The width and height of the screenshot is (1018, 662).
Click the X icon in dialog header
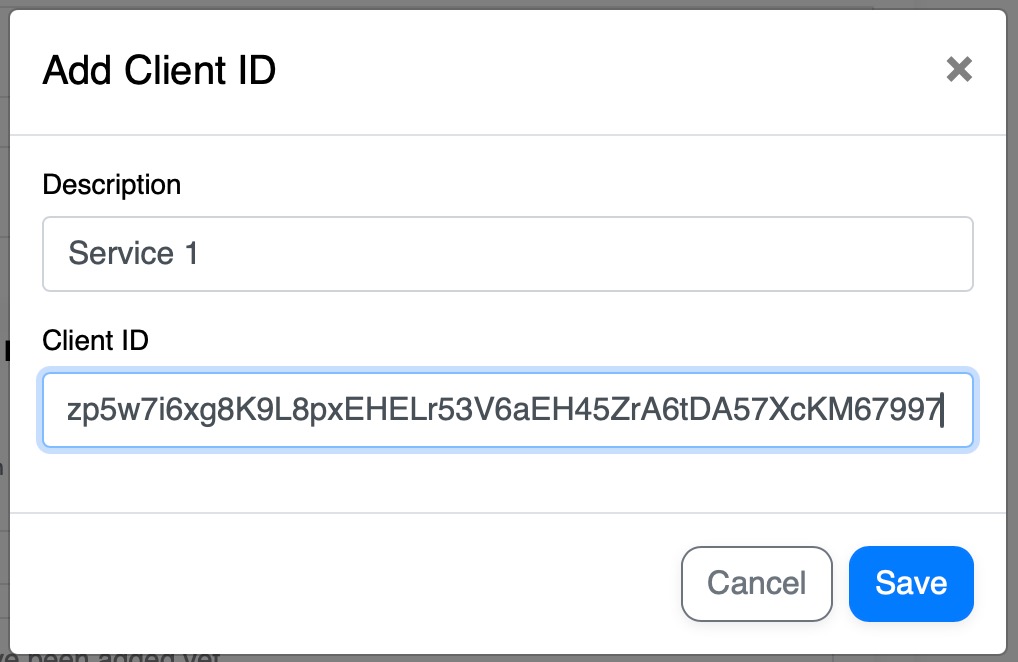coord(958,70)
